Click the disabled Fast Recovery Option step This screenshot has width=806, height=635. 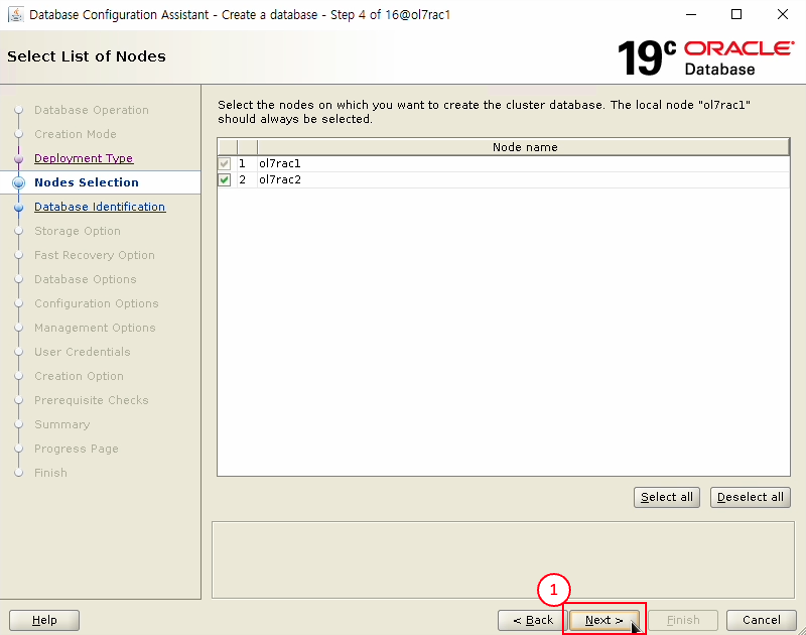click(x=94, y=255)
